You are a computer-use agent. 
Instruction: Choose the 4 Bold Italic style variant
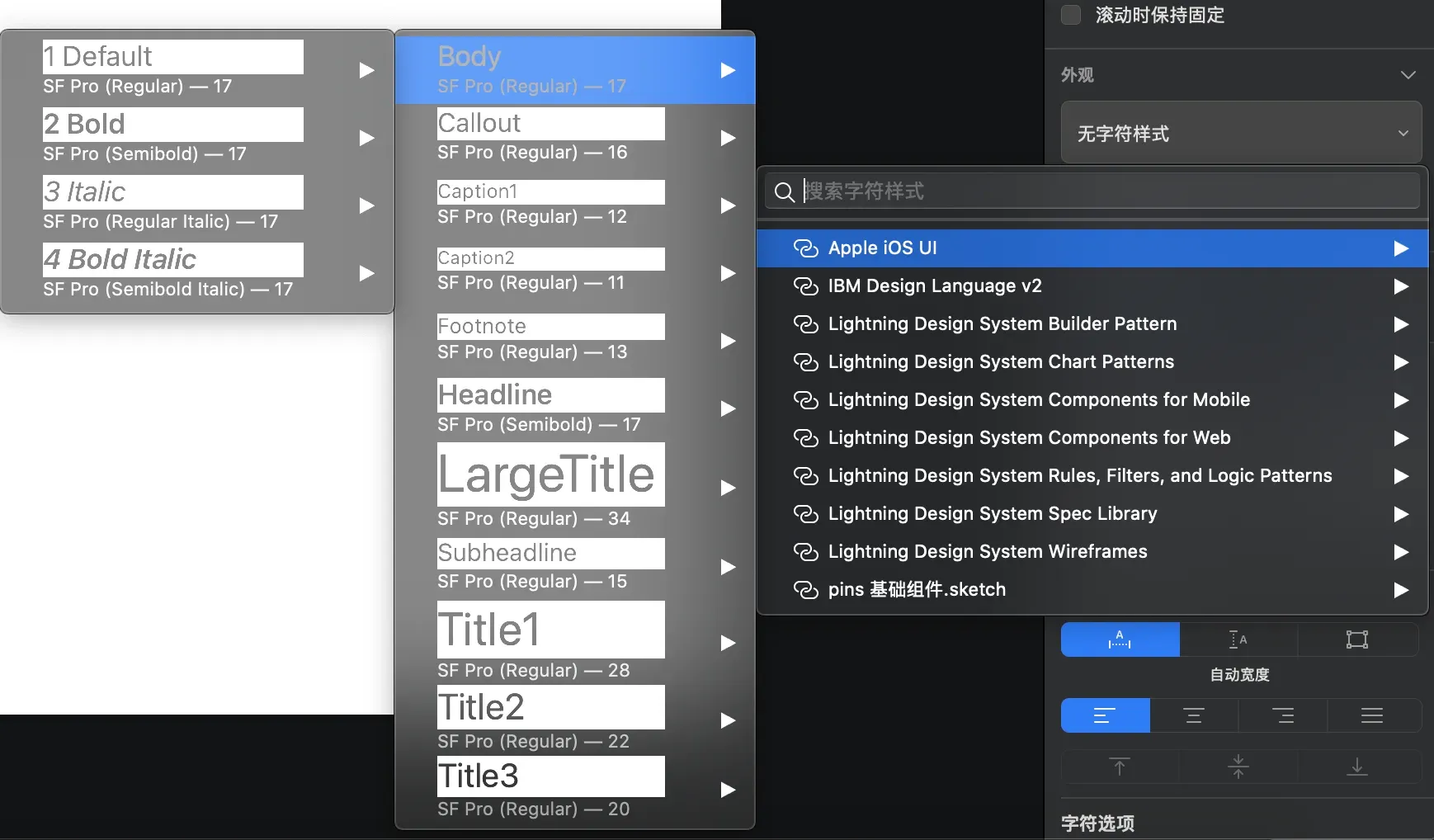point(197,273)
